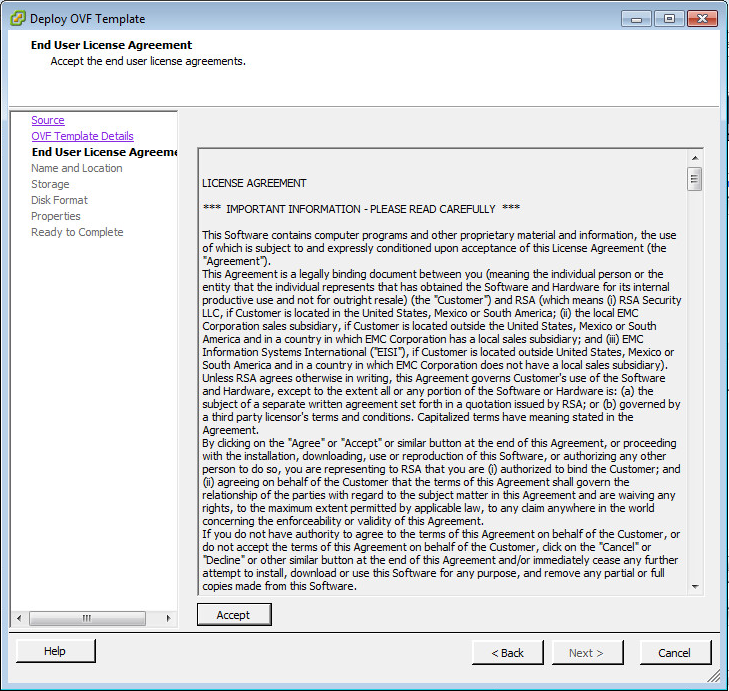This screenshot has height=691, width=729.
Task: Go to OVF Template Details step
Action: [82, 136]
